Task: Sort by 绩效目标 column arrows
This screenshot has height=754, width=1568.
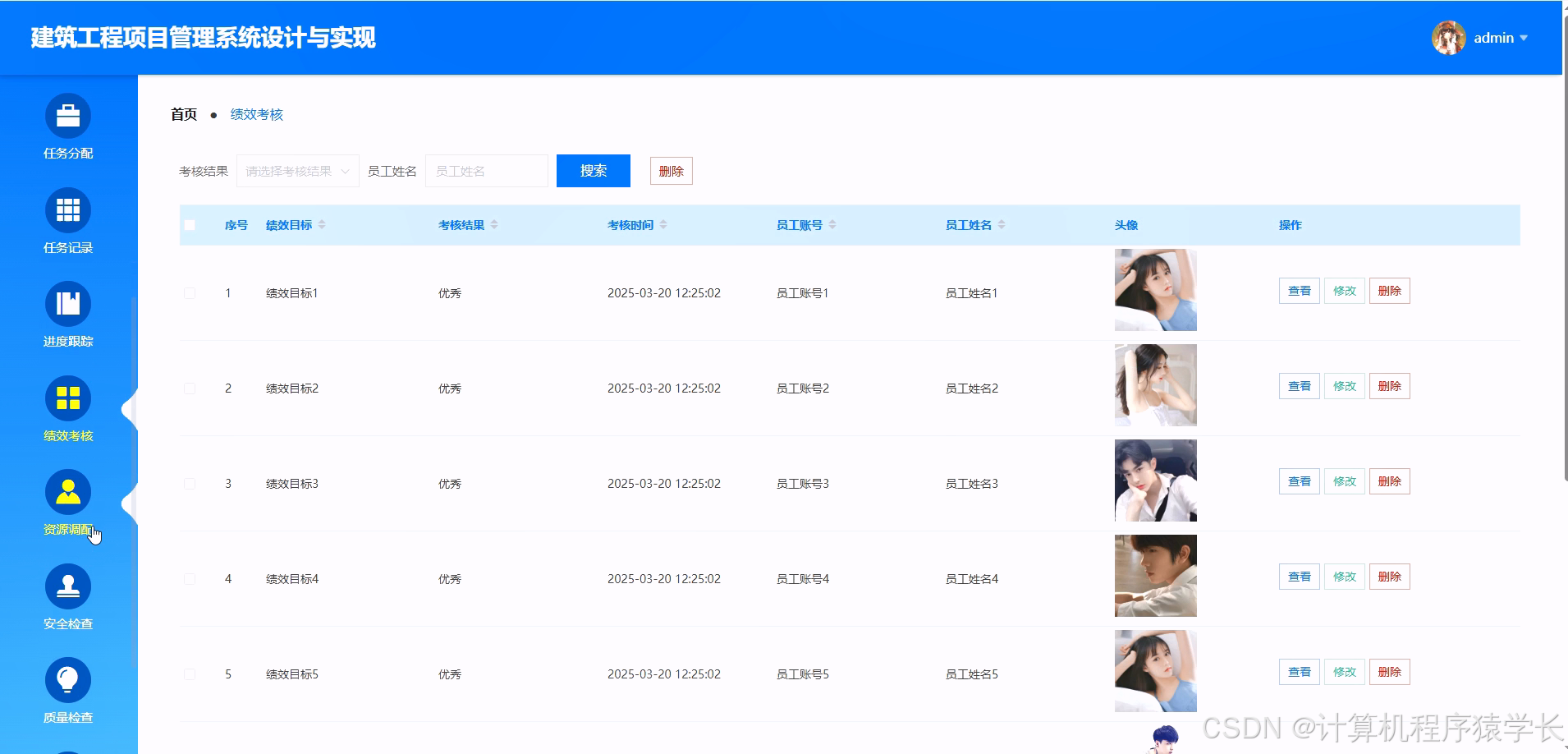Action: click(x=322, y=225)
